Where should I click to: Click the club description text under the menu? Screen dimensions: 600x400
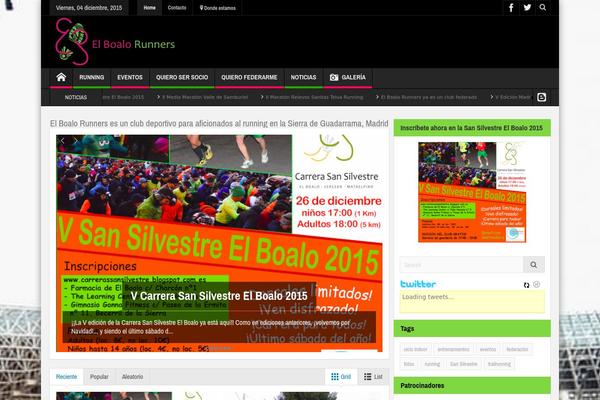point(219,123)
